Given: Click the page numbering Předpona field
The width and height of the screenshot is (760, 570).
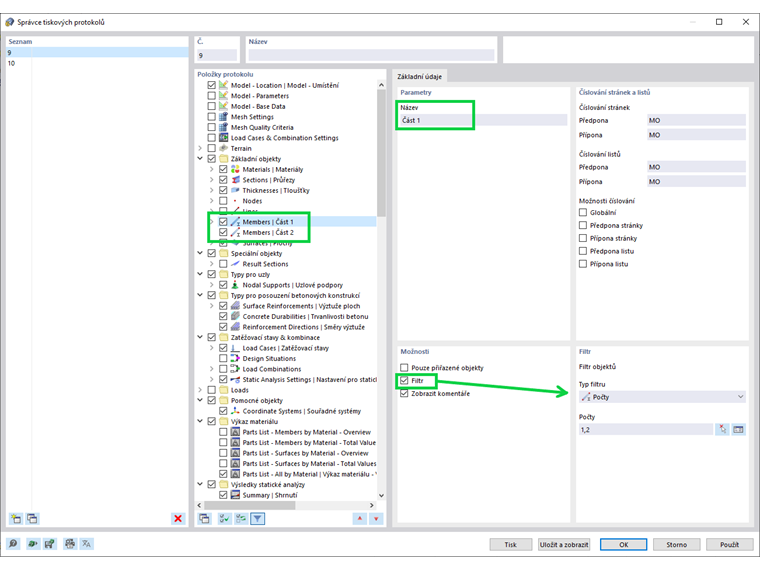Looking at the screenshot, I should [x=697, y=120].
